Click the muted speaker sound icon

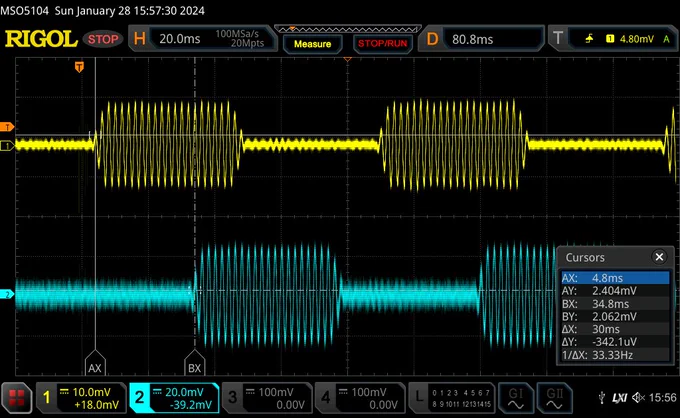(639, 398)
